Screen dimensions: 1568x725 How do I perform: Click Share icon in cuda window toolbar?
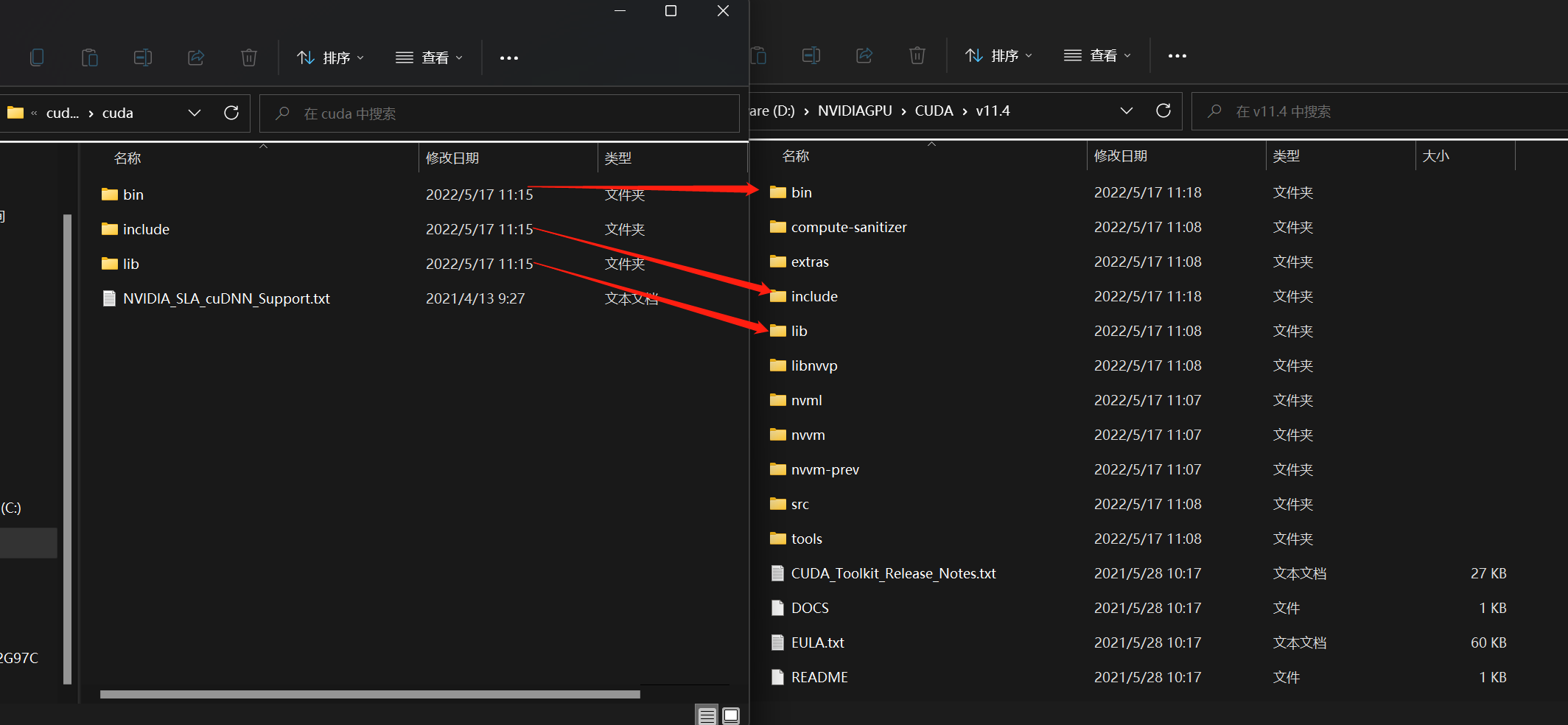196,57
